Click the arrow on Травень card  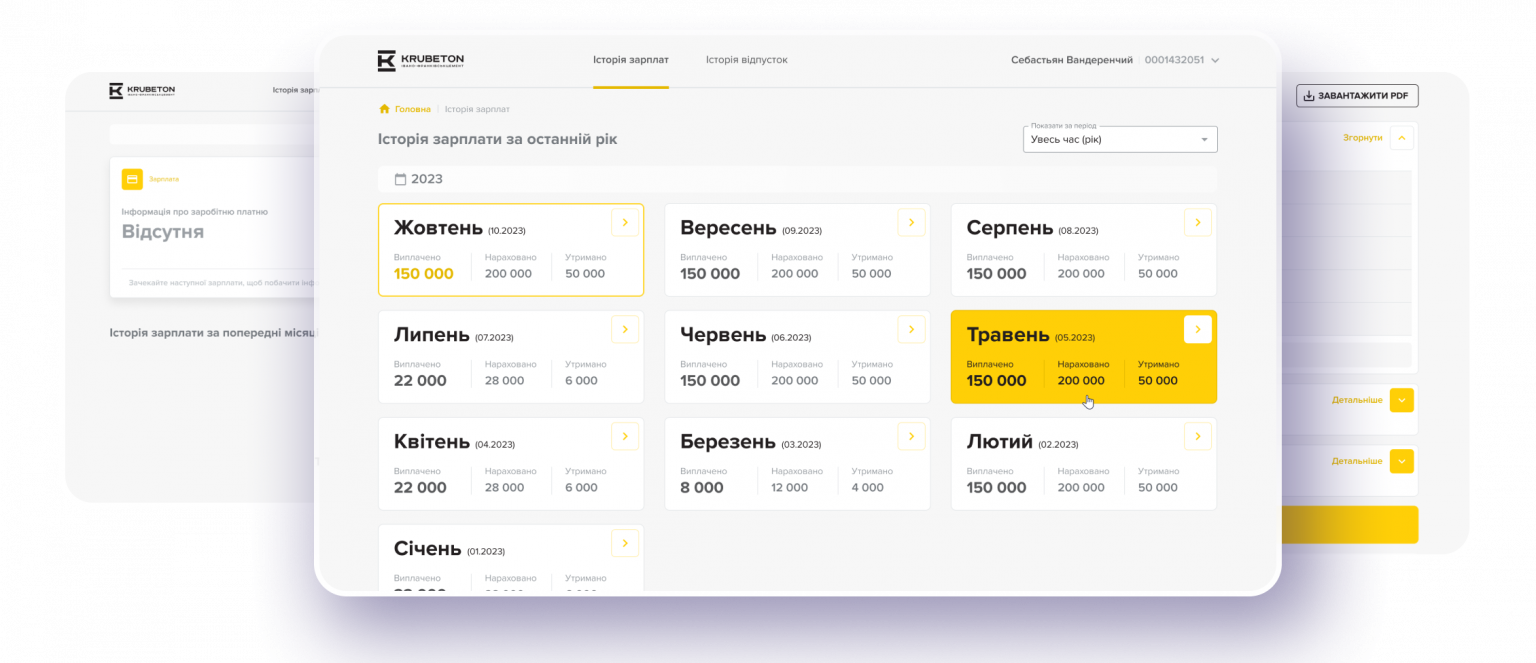tap(1197, 329)
